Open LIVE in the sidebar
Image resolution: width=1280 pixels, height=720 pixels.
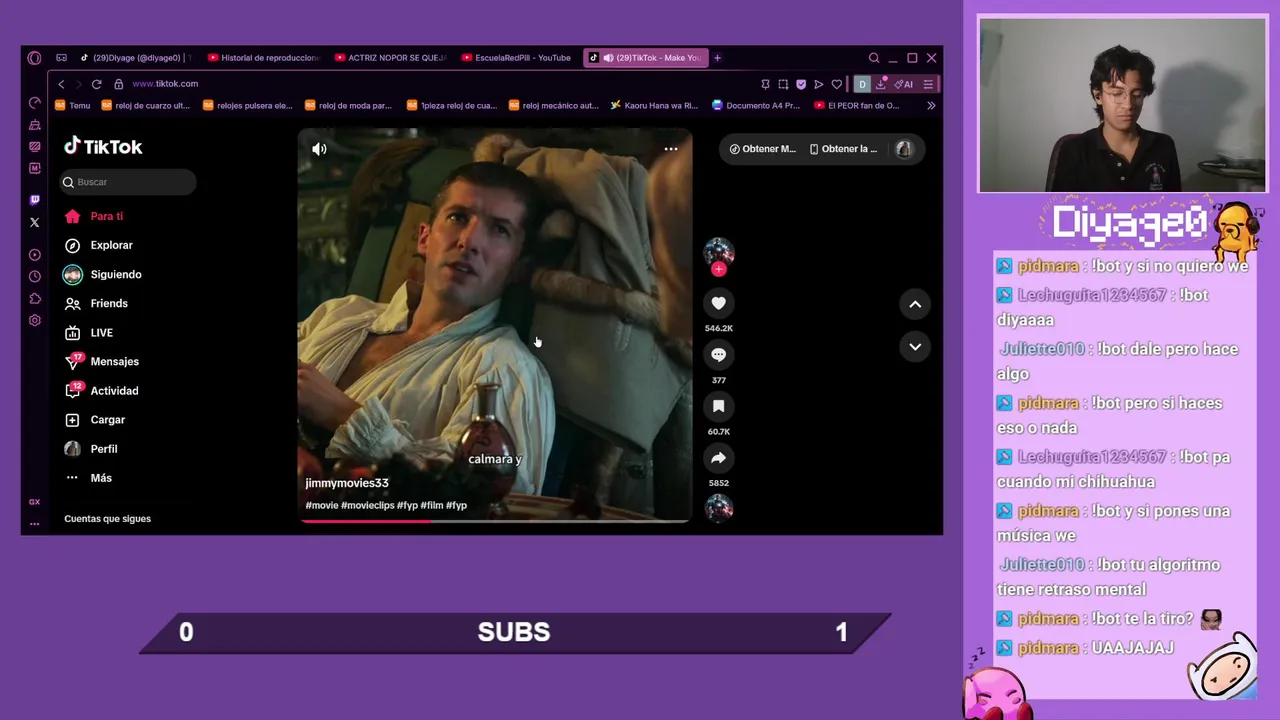click(x=88, y=332)
